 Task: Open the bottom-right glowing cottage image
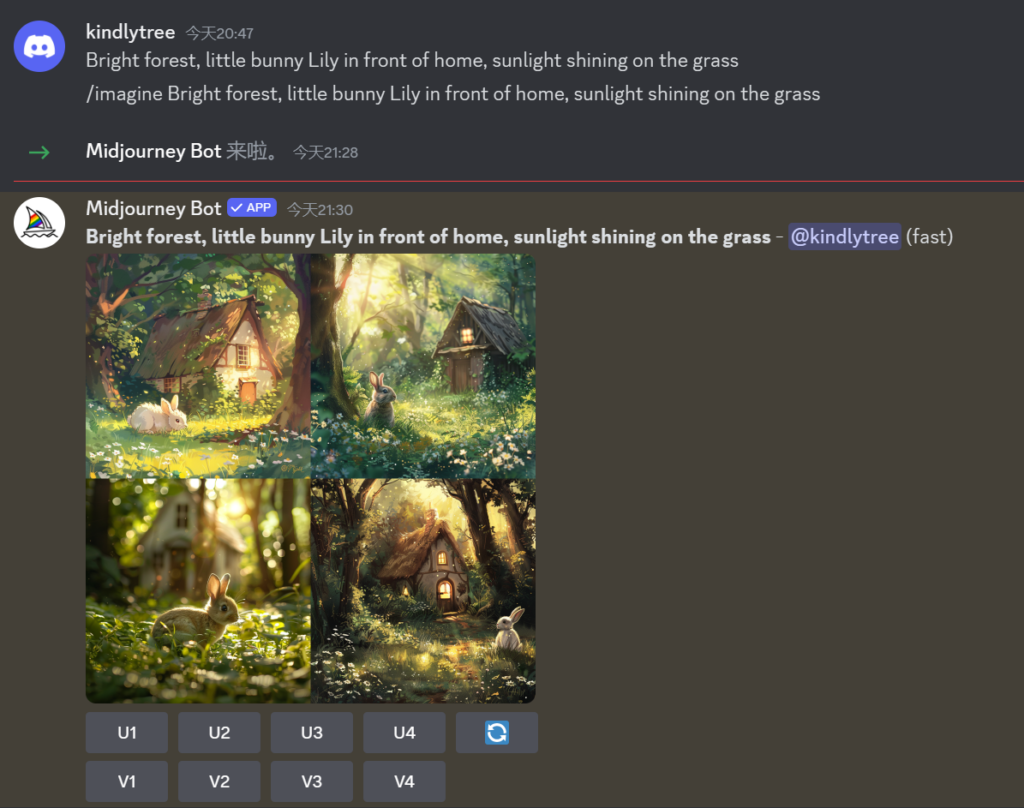423,590
